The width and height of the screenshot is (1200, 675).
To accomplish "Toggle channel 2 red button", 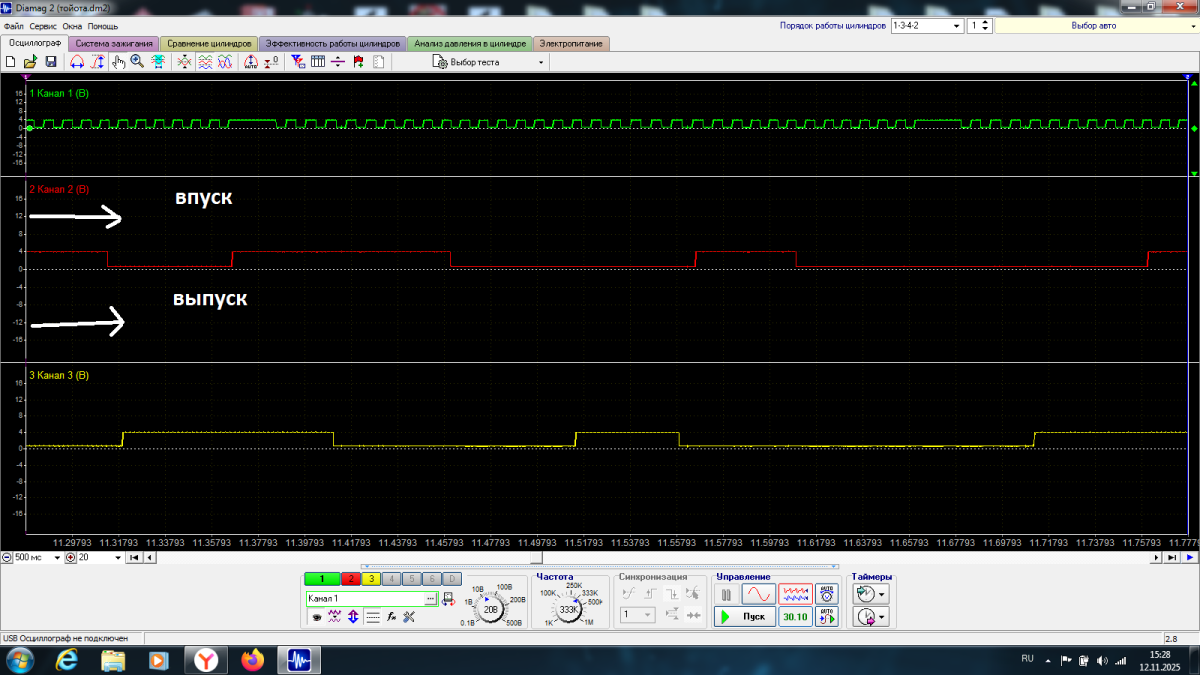I will click(x=350, y=579).
